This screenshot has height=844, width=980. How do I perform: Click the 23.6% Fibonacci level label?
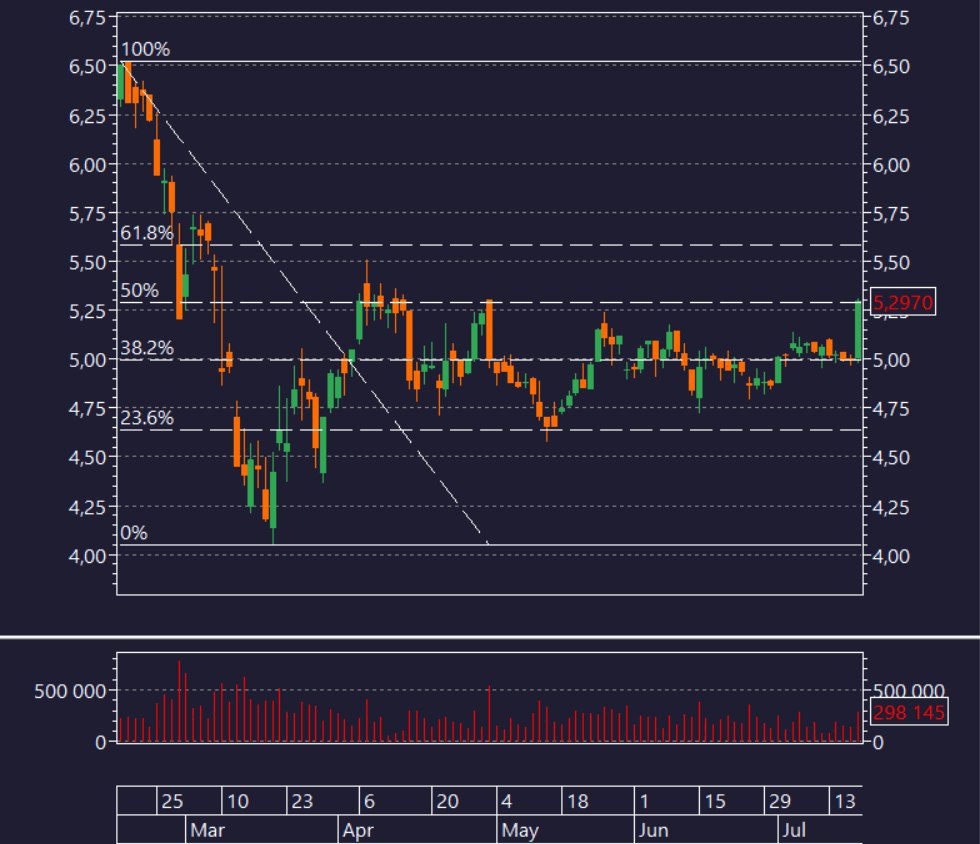pyautogui.click(x=146, y=418)
